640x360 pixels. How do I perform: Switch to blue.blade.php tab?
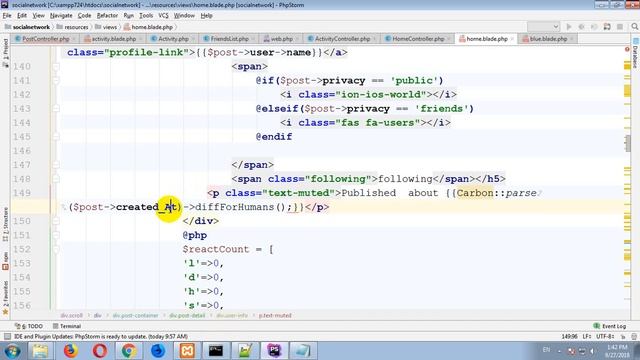tap(548, 39)
